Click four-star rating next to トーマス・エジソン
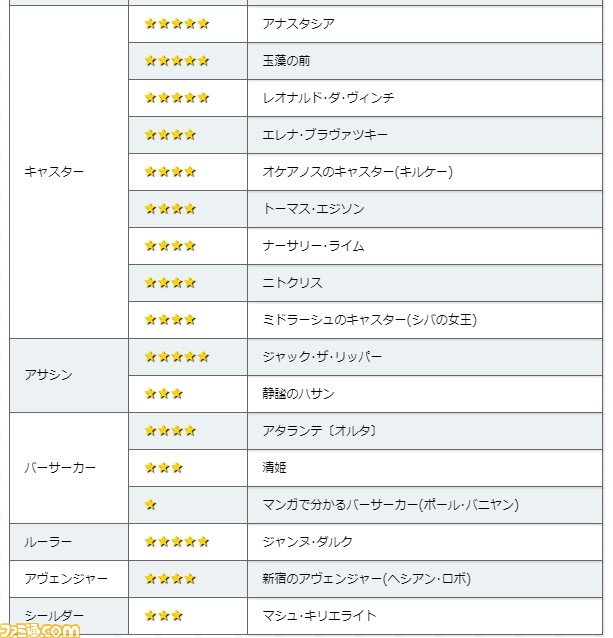This screenshot has width=613, height=638. click(170, 209)
